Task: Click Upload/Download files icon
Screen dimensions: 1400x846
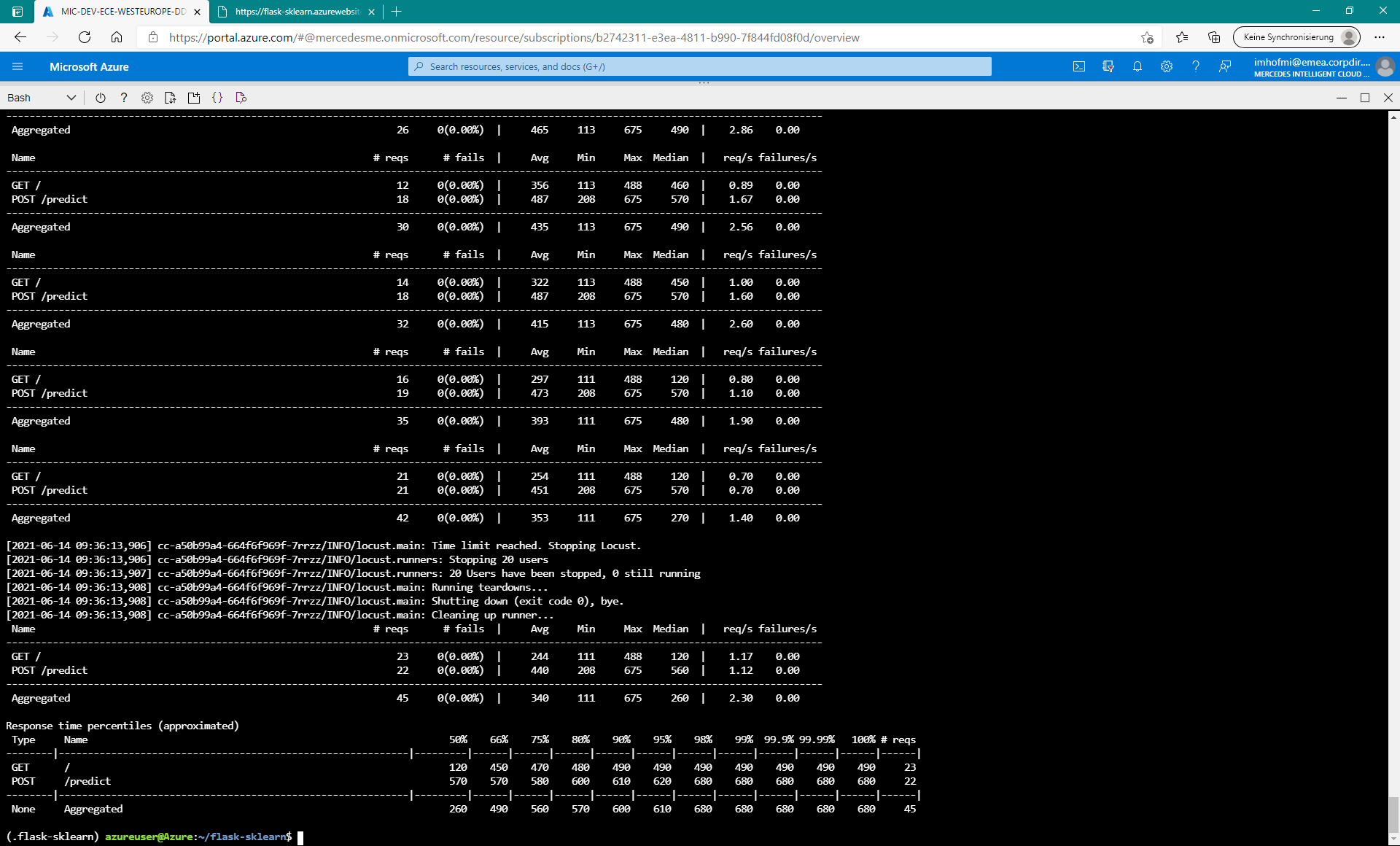Action: [x=171, y=98]
